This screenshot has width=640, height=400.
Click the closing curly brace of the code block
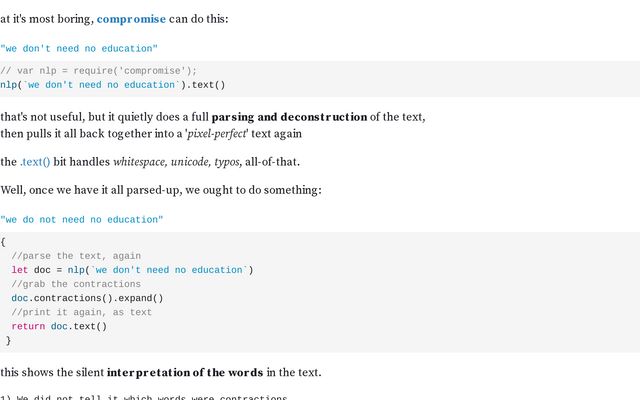tap(8, 340)
